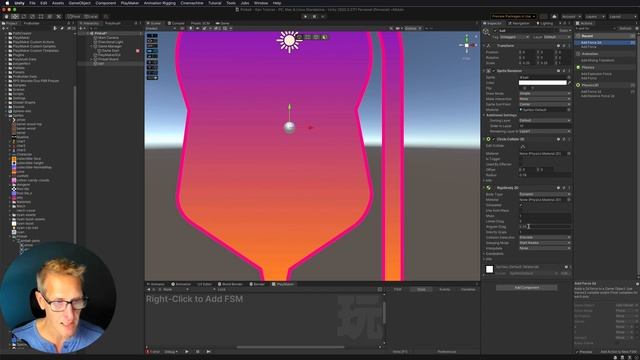Select the Hand tool in the toolbar
The image size is (640, 360).
(x=6, y=17)
